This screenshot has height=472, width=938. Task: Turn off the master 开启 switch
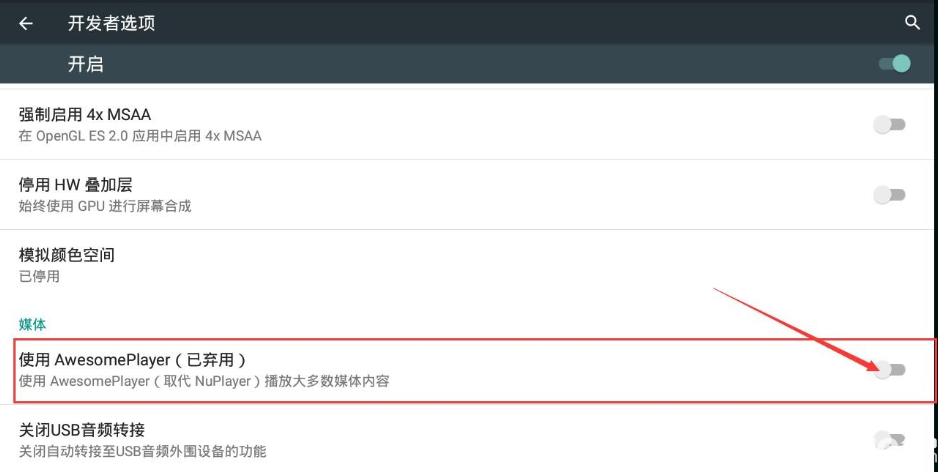pos(894,63)
